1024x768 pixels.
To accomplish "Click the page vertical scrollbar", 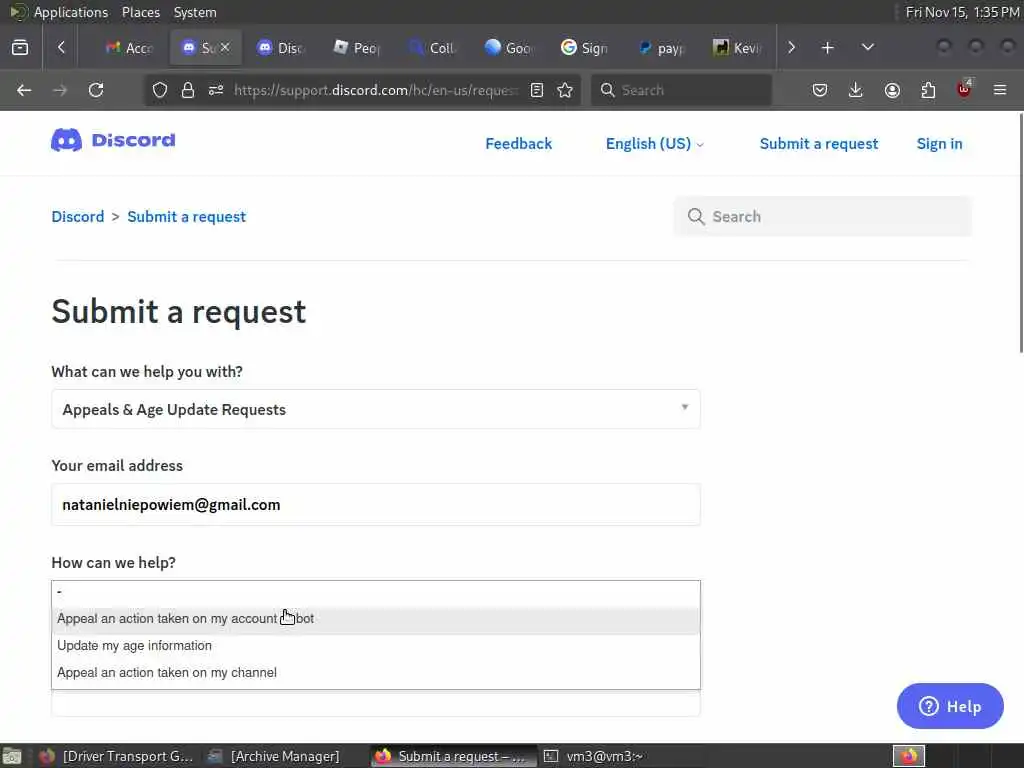I will click(1021, 233).
